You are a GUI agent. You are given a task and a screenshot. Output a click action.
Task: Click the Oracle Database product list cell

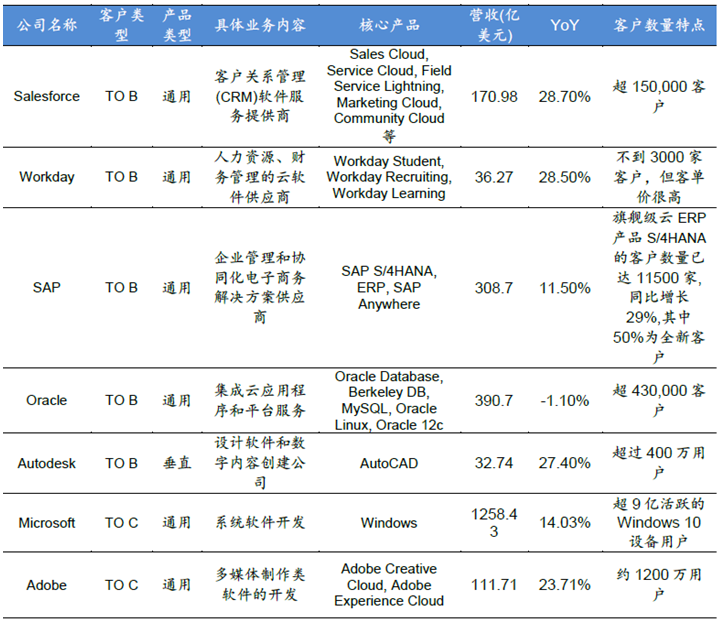pyautogui.click(x=389, y=400)
